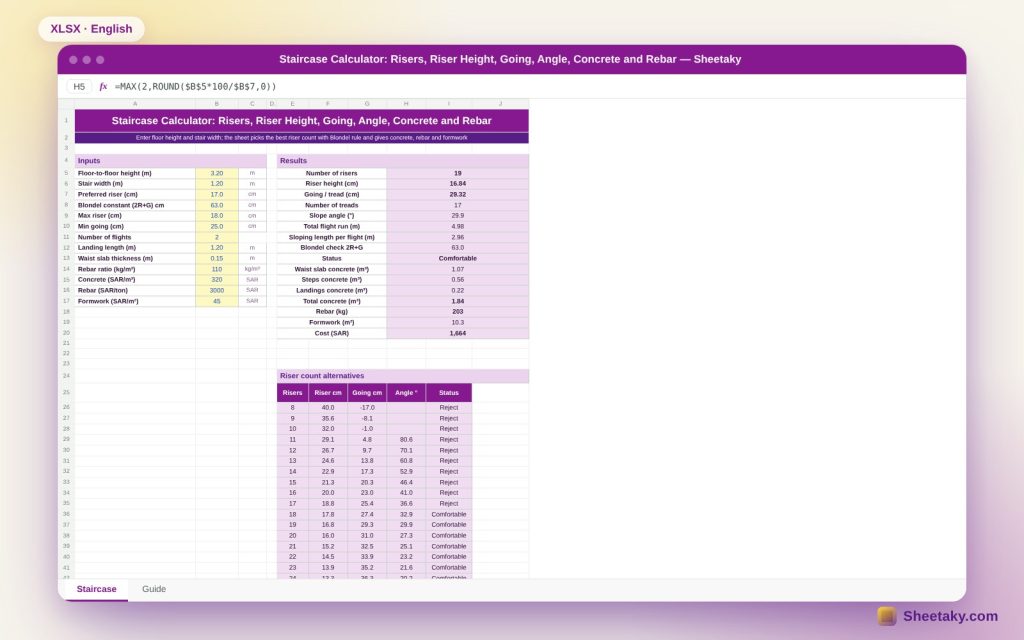Switch to the Guide sheet tab

[x=154, y=589]
